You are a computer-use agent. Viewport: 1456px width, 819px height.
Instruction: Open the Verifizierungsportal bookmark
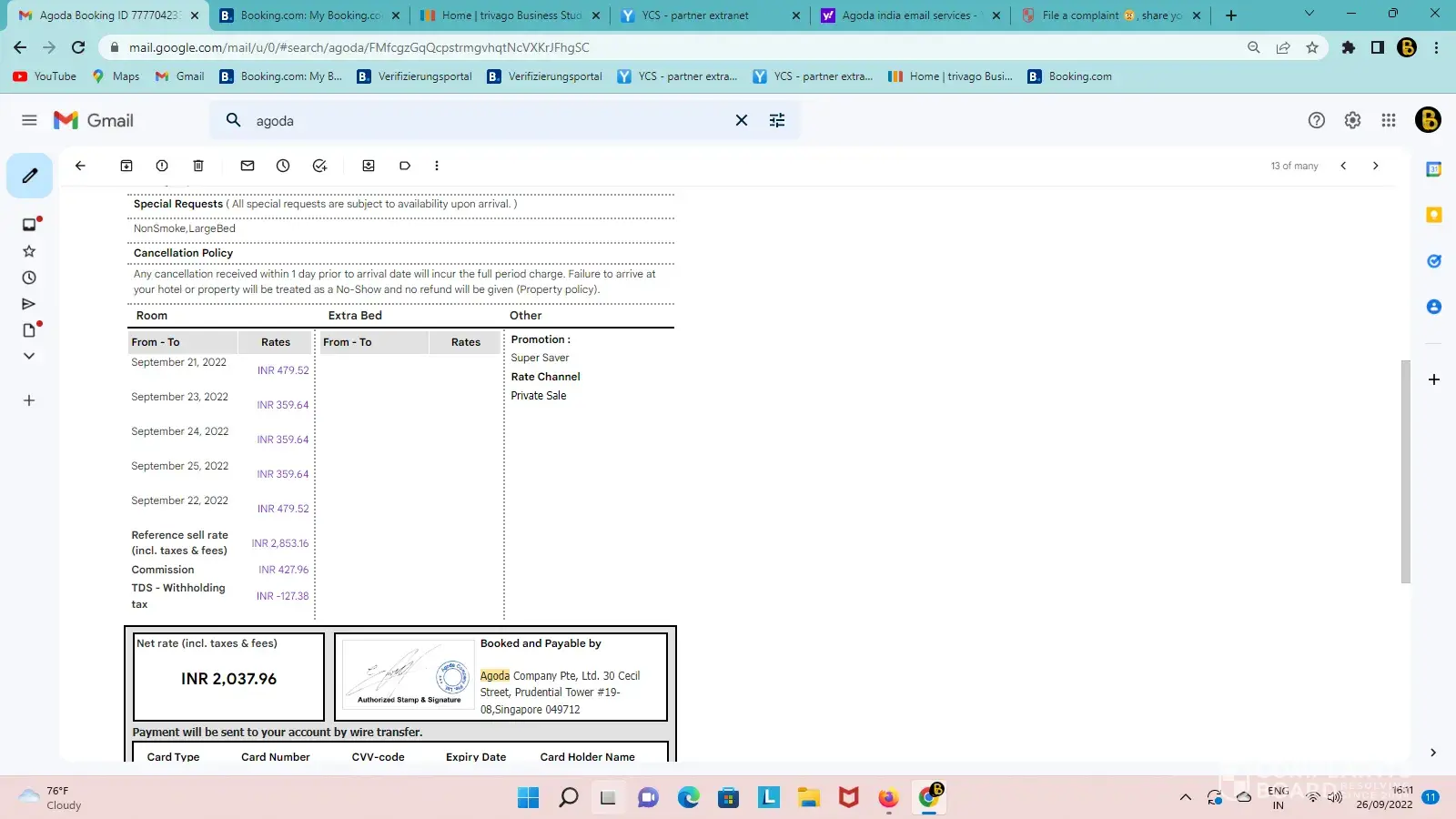point(415,76)
